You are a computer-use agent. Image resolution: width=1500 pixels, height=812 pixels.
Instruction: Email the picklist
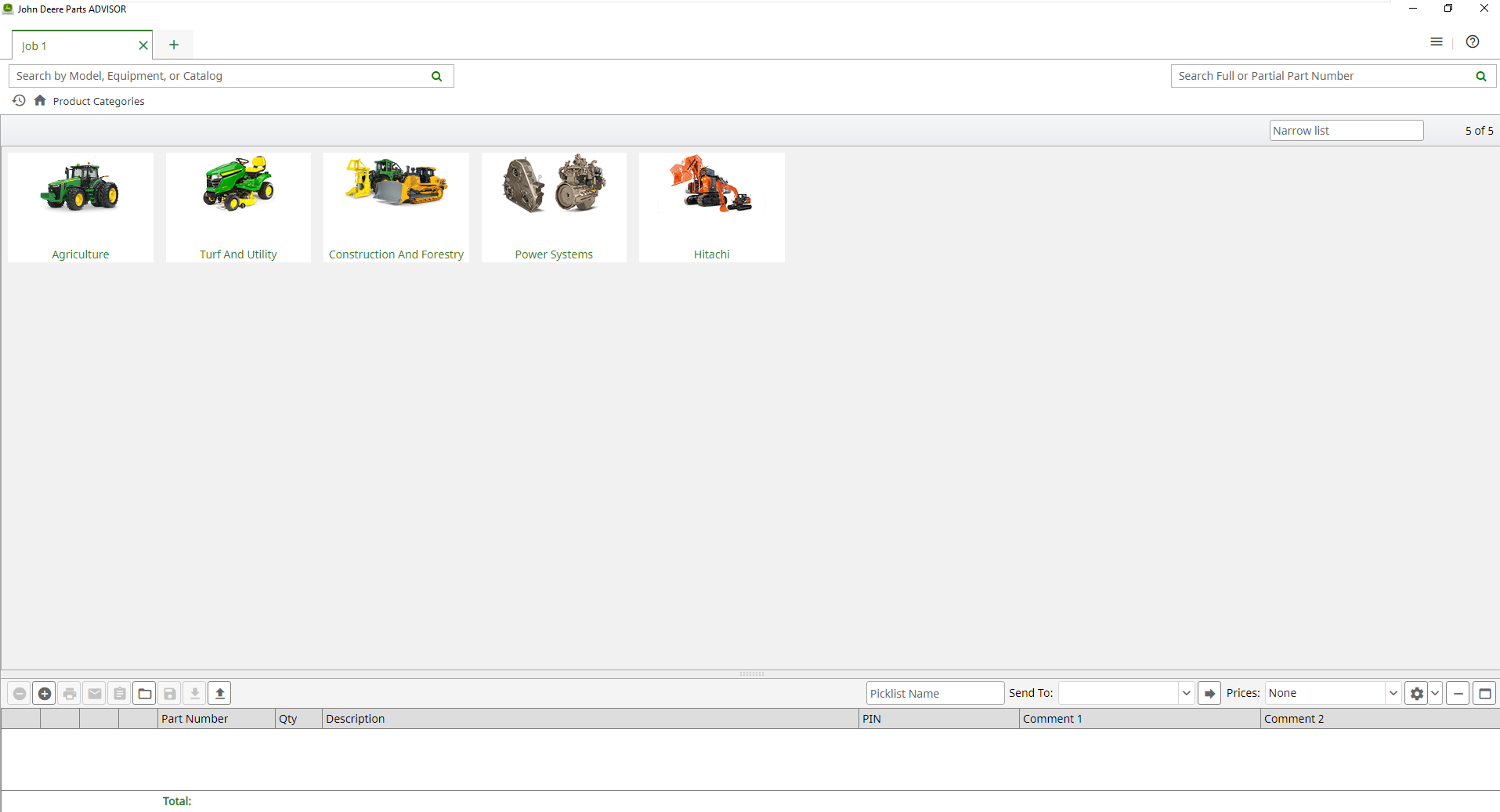click(x=95, y=693)
